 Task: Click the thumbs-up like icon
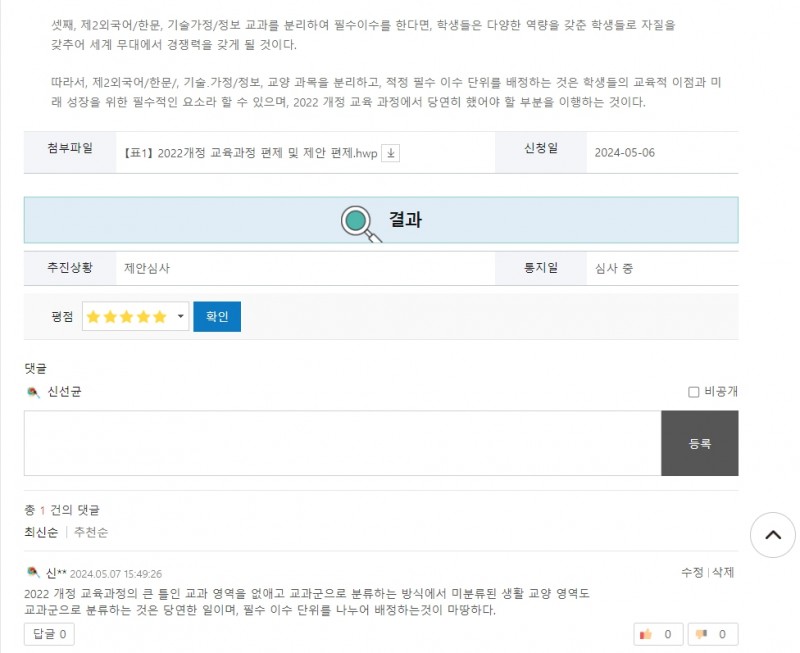point(646,634)
